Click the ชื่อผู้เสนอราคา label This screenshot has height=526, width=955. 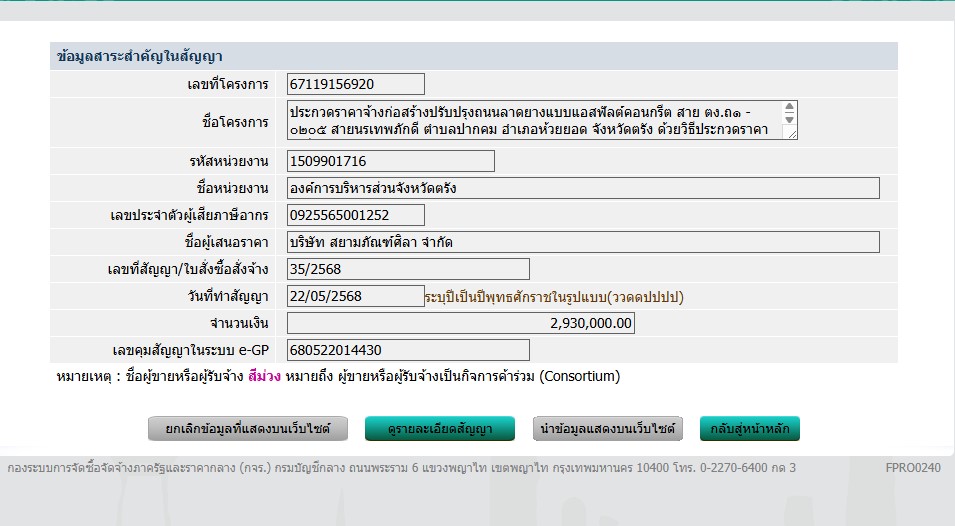pyautogui.click(x=227, y=242)
